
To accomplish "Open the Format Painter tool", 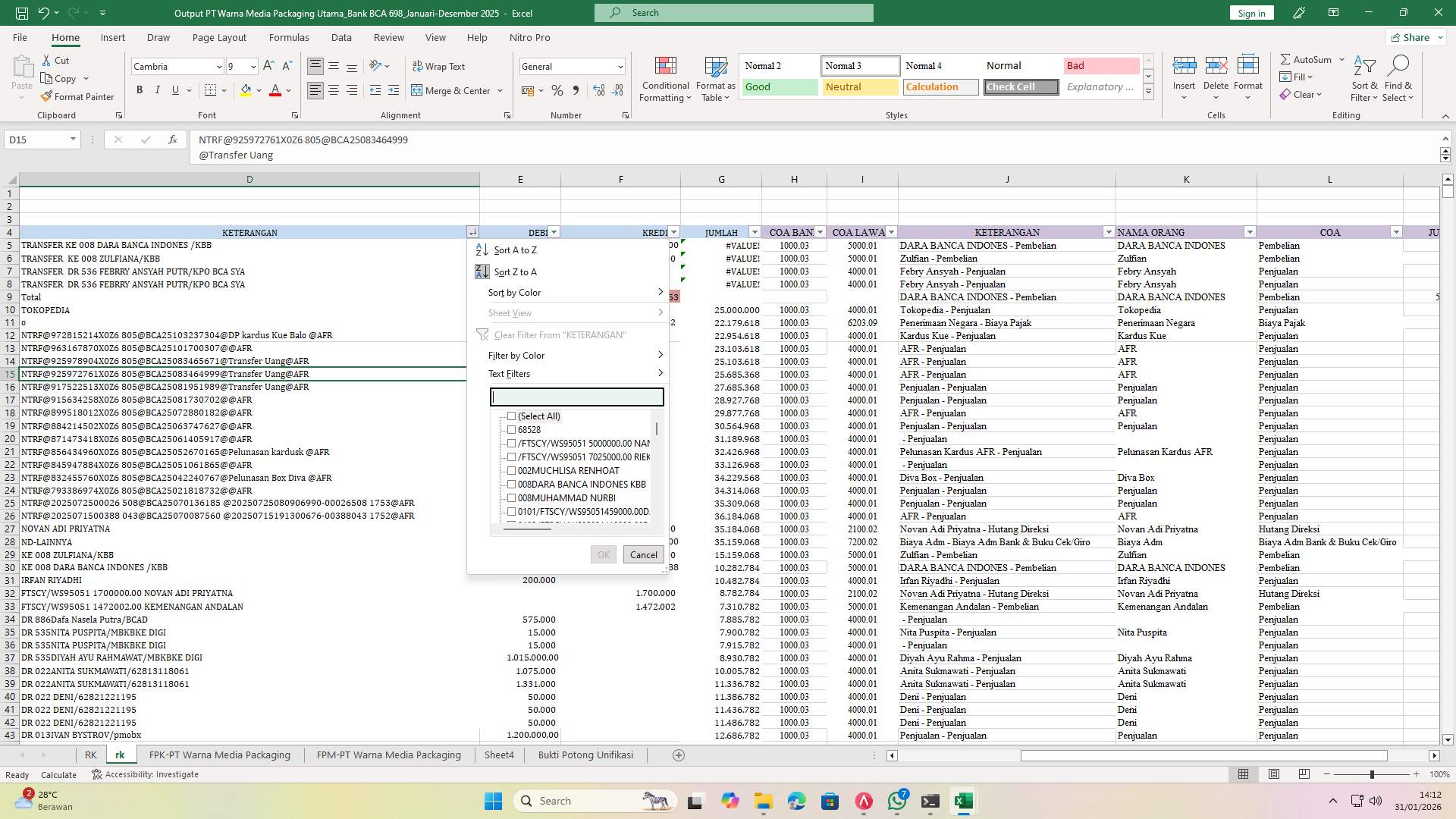I will pos(78,96).
